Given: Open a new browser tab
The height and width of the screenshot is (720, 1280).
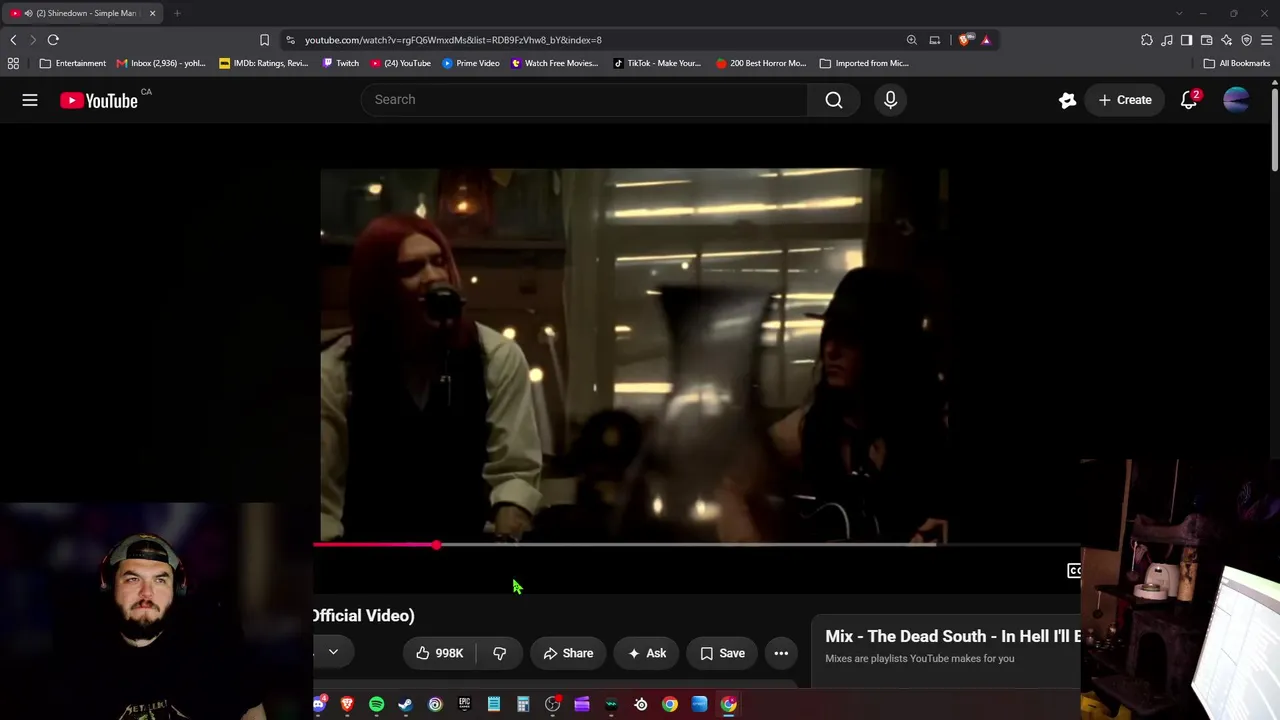Looking at the screenshot, I should pos(177,13).
